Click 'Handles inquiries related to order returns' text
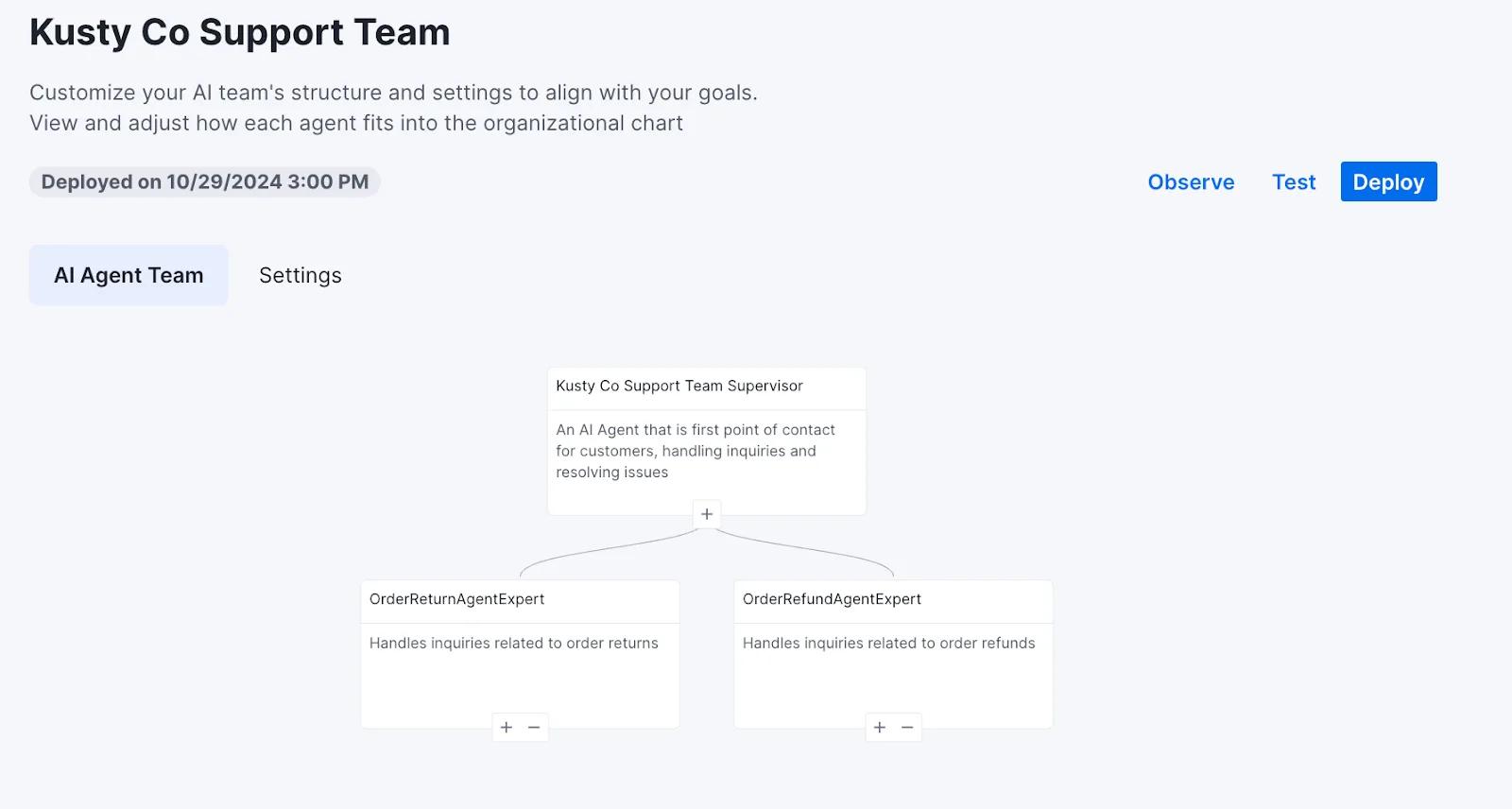The width and height of the screenshot is (1512, 809). click(x=514, y=643)
